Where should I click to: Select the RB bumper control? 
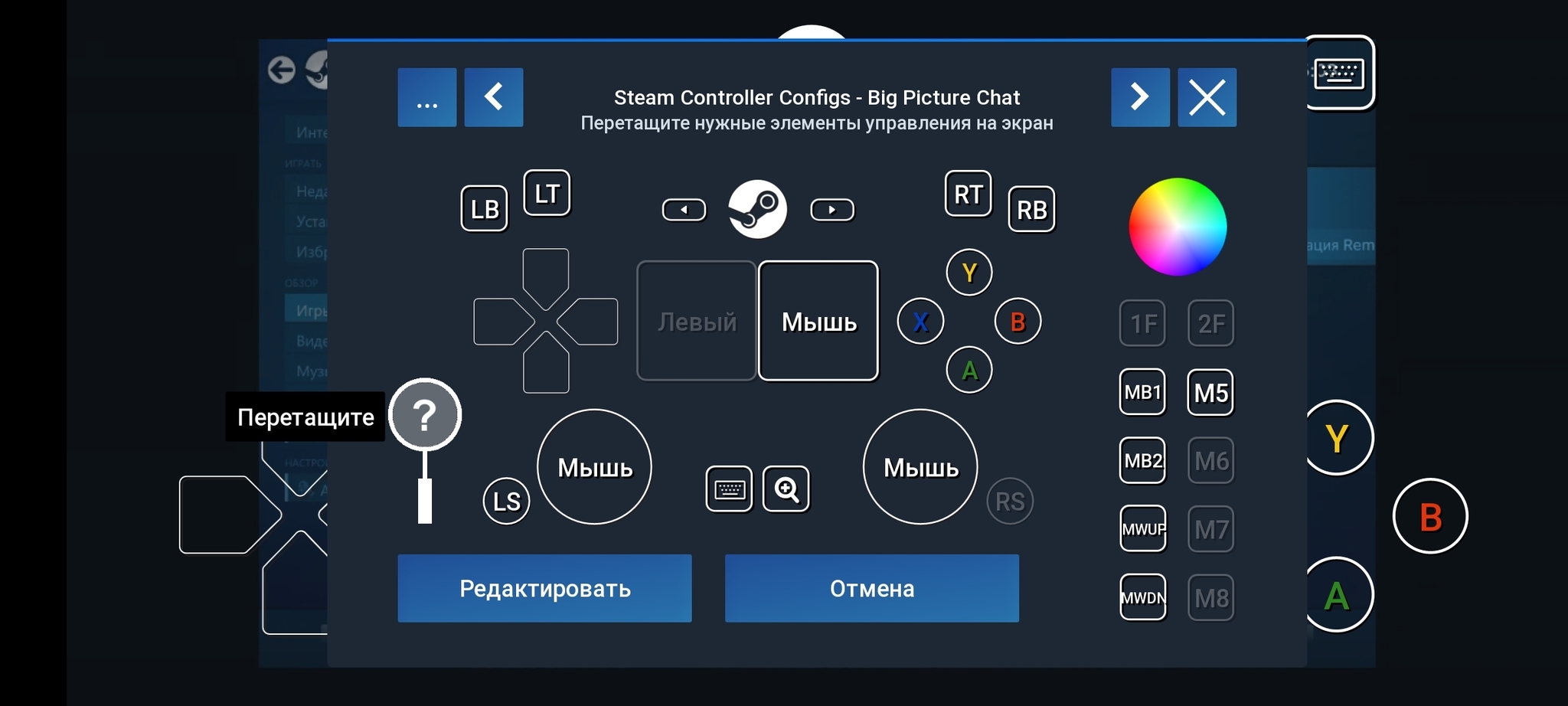pos(1031,209)
